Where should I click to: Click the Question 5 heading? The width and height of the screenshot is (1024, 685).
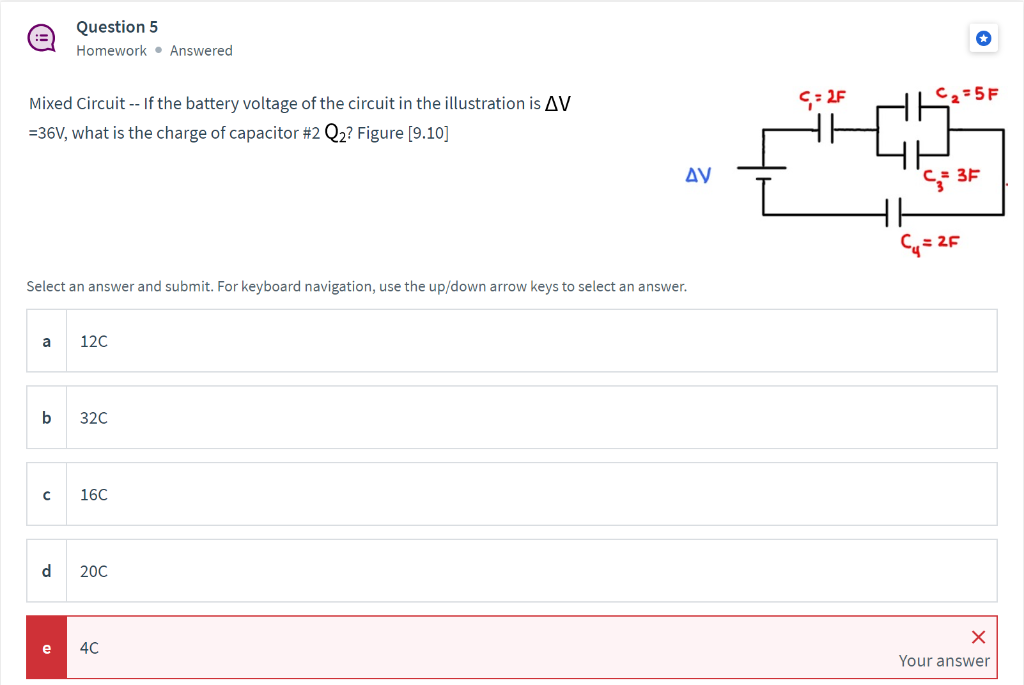tap(117, 27)
